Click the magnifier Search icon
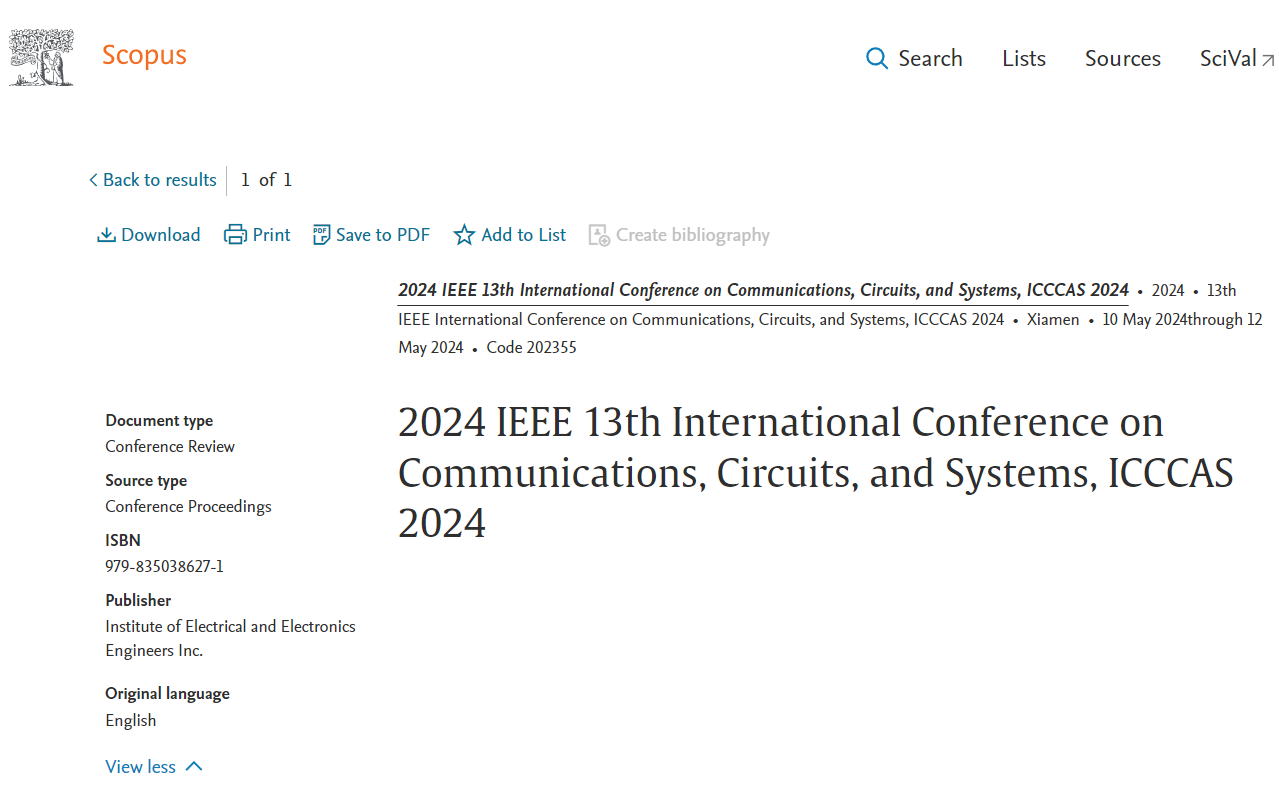This screenshot has width=1279, height=804. pyautogui.click(x=877, y=58)
